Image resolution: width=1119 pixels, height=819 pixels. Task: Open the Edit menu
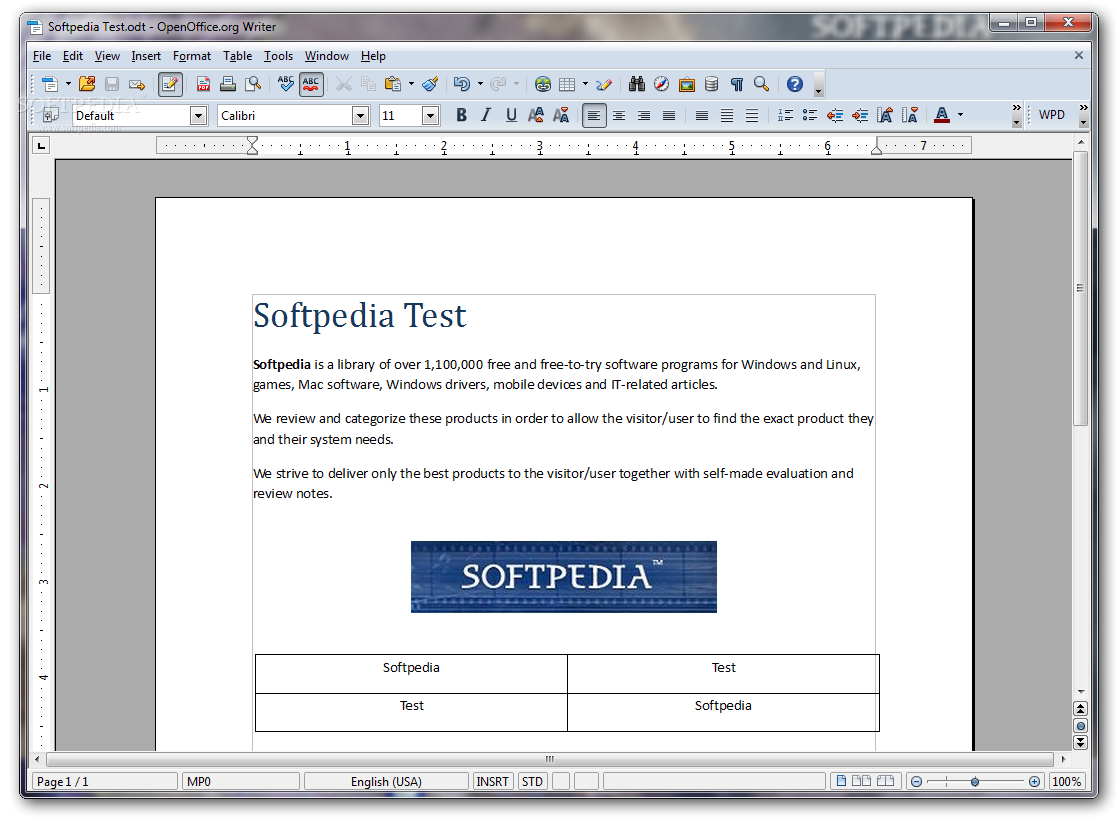tap(73, 56)
